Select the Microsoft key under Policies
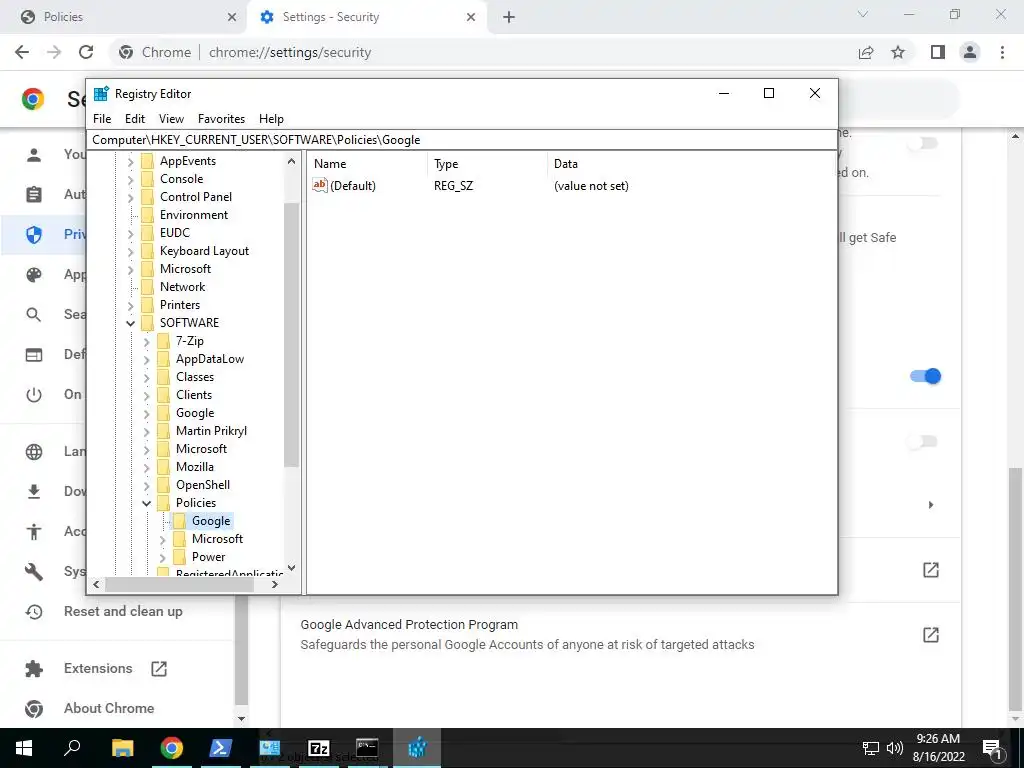Screen dimensions: 1024x768 pos(217,539)
